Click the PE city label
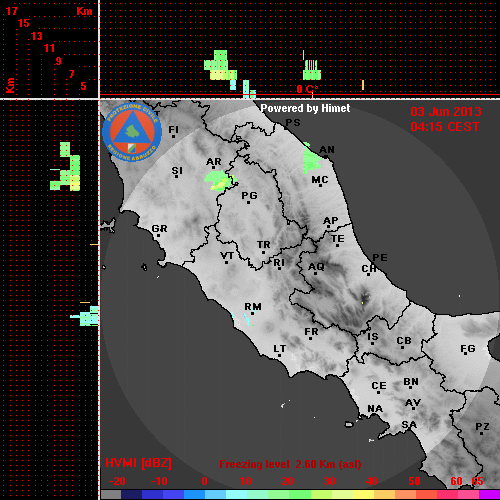Image resolution: width=500 pixels, height=500 pixels. tap(380, 257)
